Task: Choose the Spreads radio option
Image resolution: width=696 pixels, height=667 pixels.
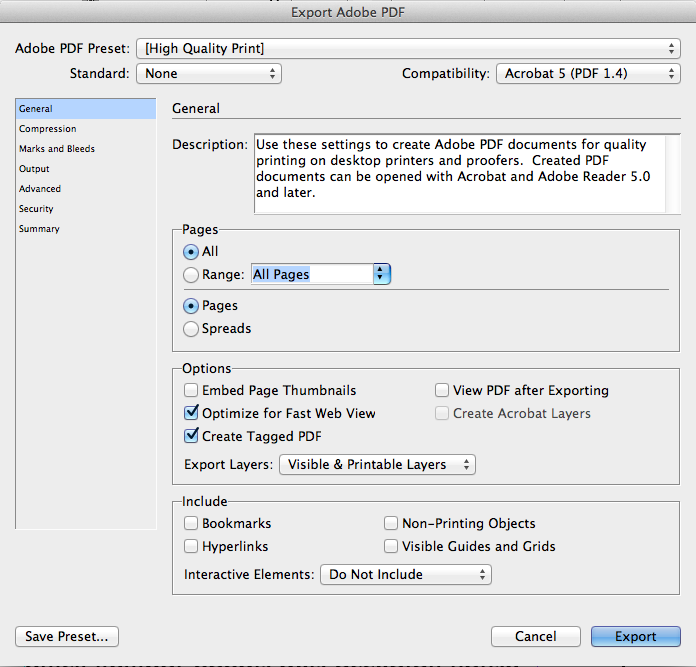Action: pyautogui.click(x=191, y=328)
